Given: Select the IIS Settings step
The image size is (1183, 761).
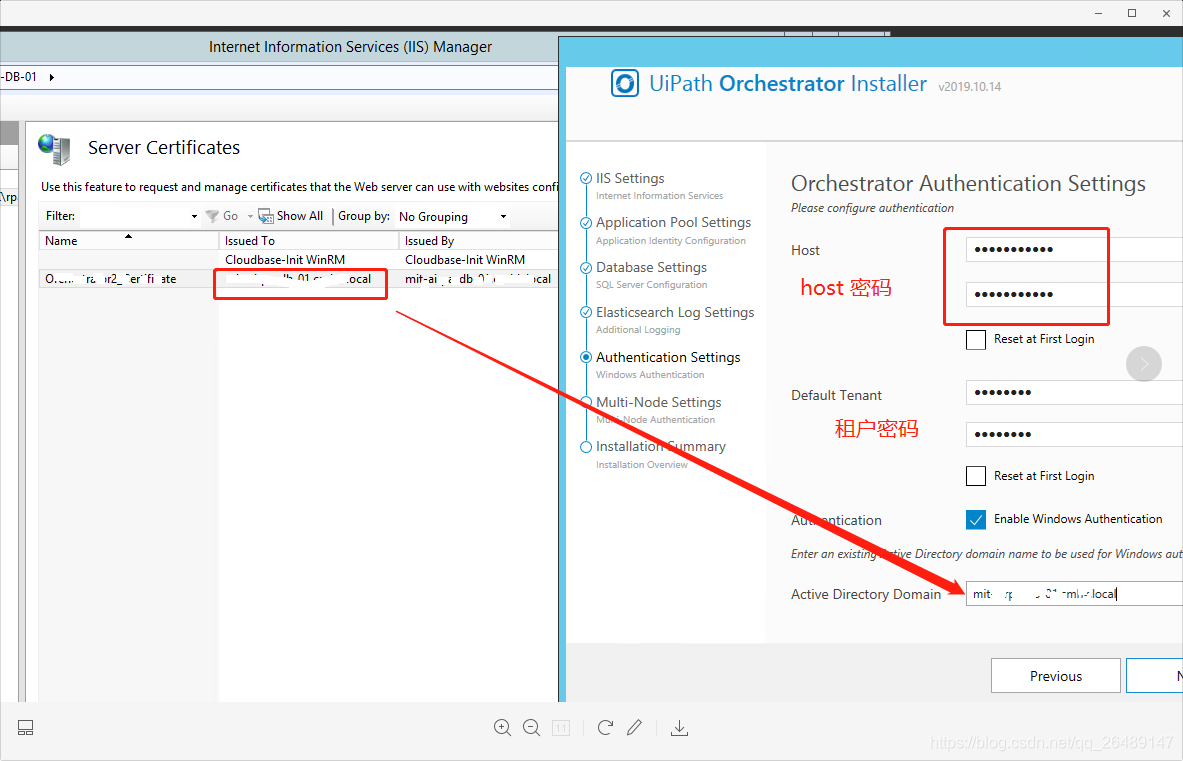Looking at the screenshot, I should [630, 178].
